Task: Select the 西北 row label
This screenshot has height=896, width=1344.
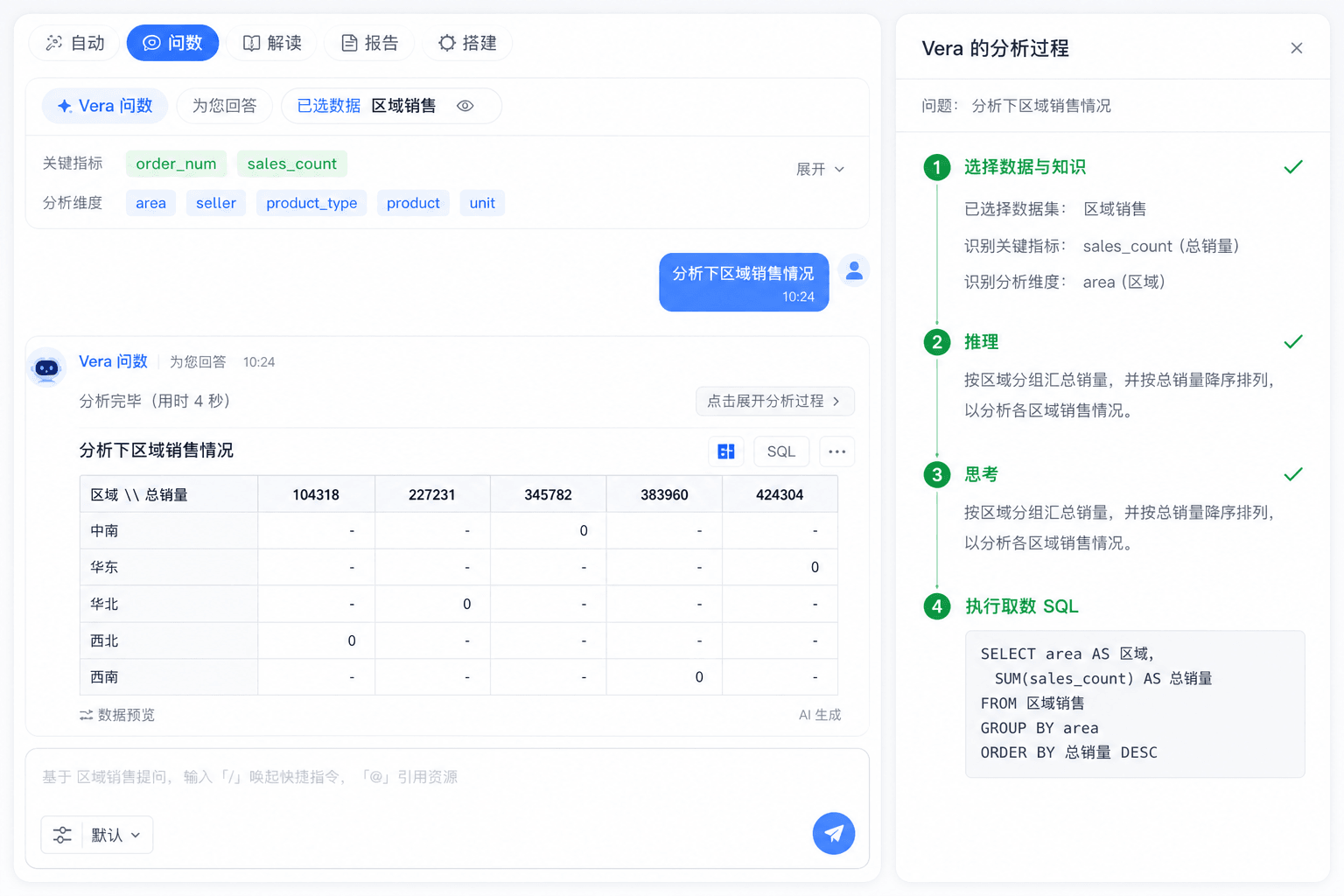Action: [x=104, y=640]
